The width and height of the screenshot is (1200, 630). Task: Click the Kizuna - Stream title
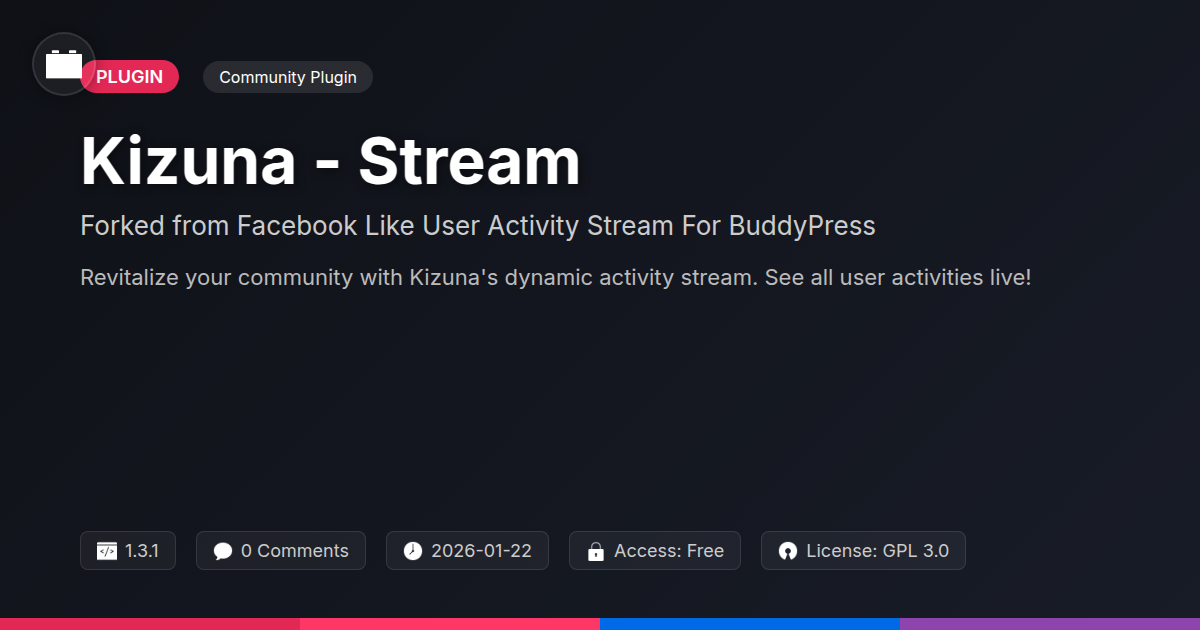click(330, 162)
